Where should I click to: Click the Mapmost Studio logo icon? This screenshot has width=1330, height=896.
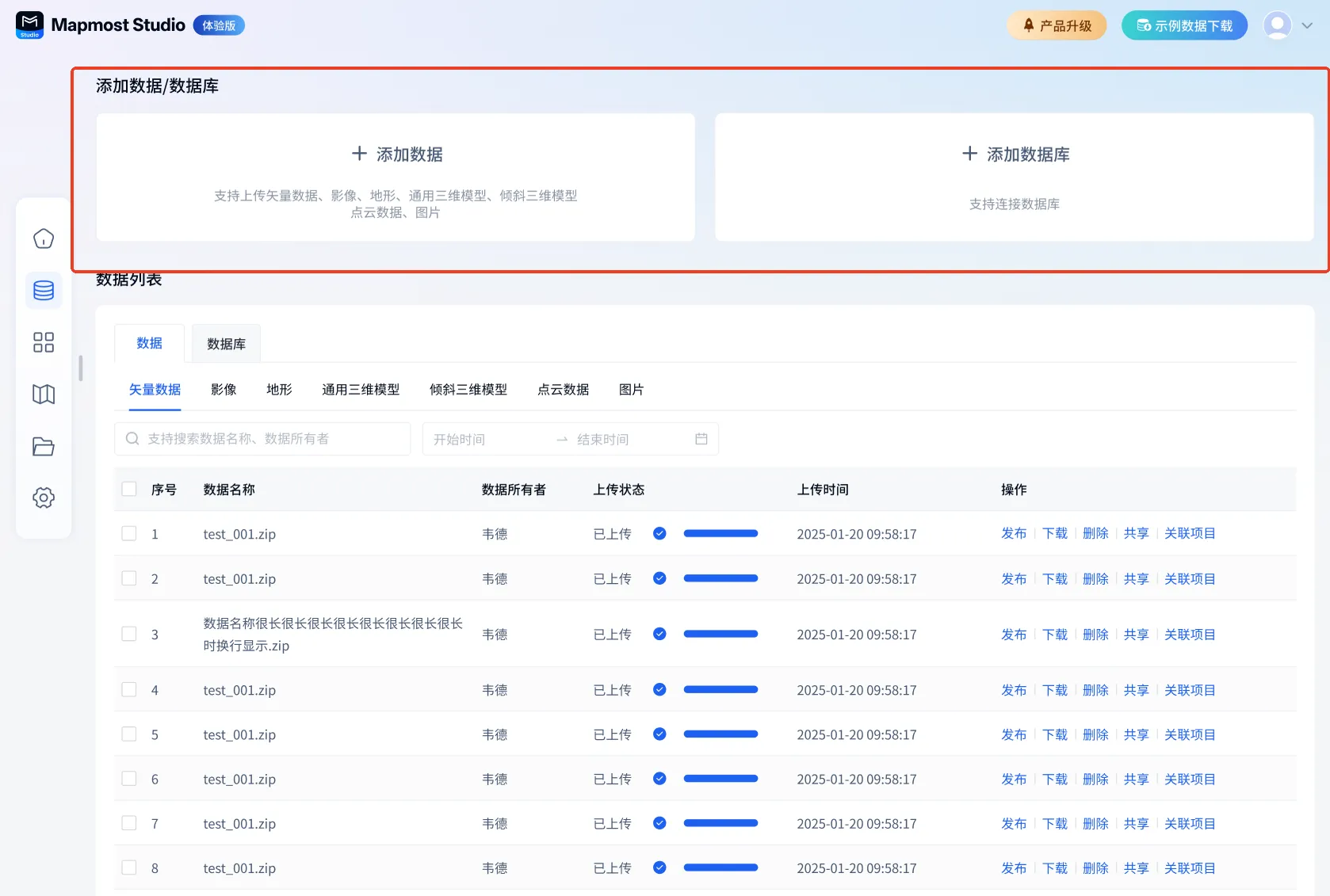(x=30, y=25)
